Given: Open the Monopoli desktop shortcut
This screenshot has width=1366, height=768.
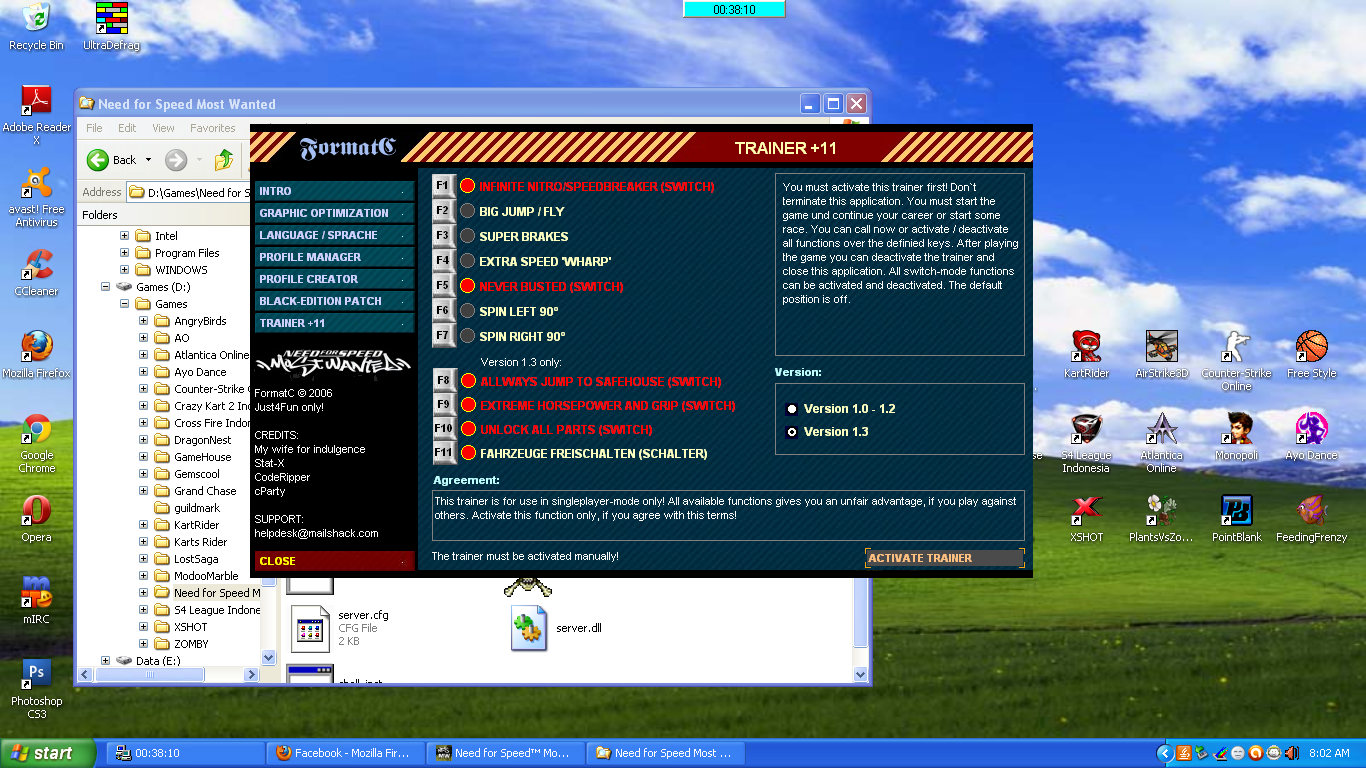Looking at the screenshot, I should (1236, 436).
